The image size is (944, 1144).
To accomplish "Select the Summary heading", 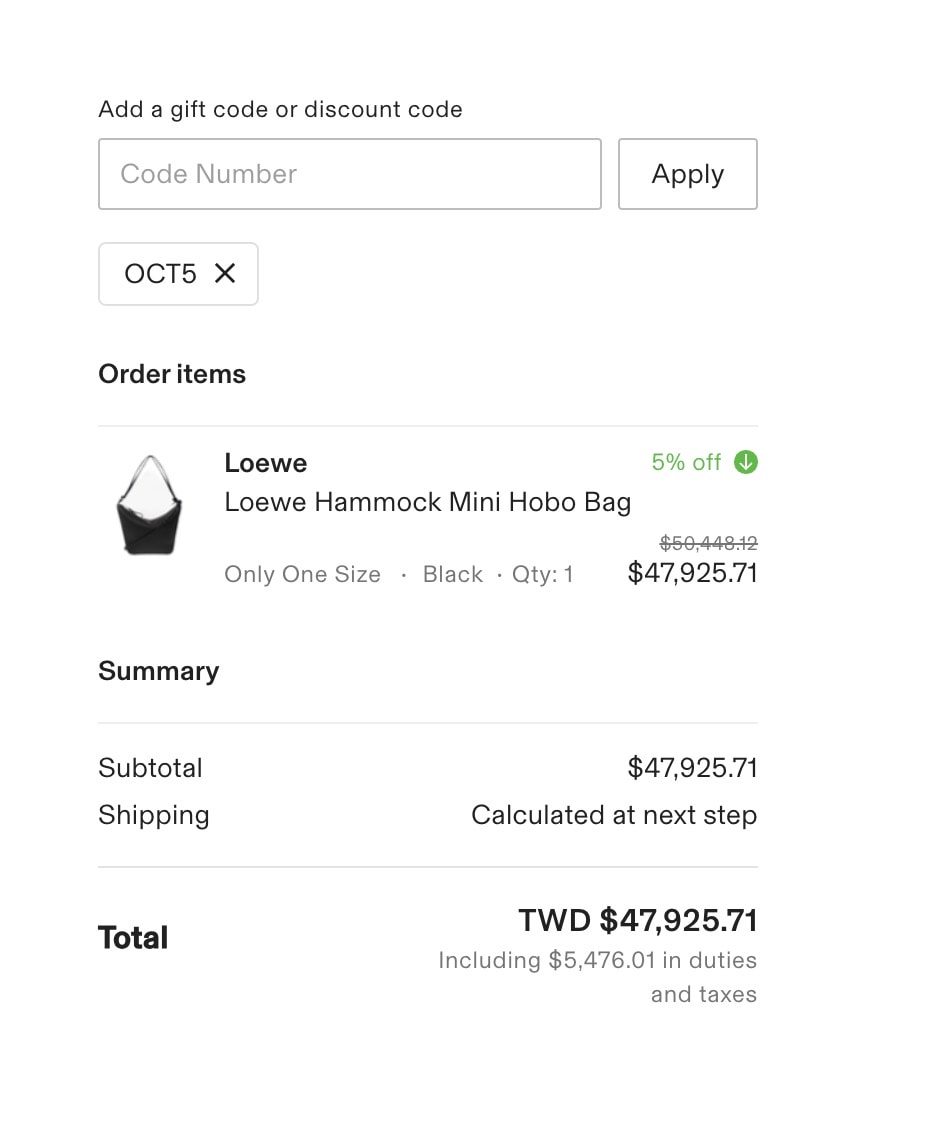I will point(158,670).
